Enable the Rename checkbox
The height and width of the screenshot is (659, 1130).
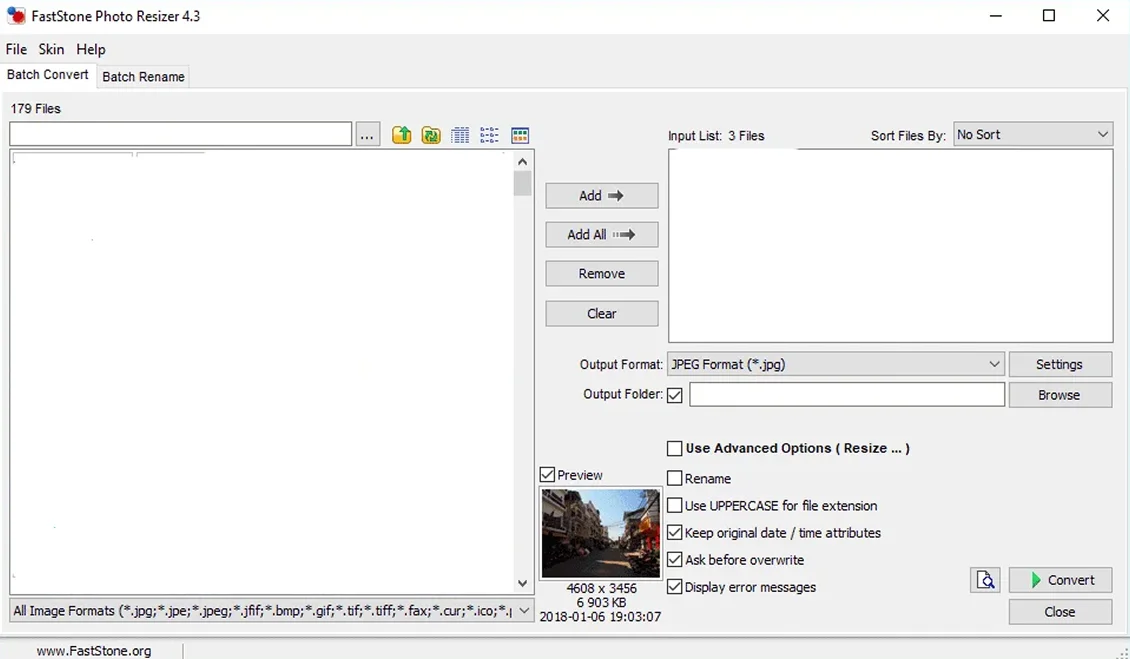(675, 478)
